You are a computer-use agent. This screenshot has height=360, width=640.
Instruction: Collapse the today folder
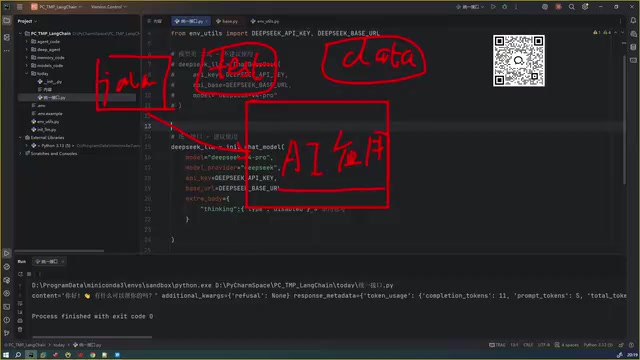(x=27, y=73)
